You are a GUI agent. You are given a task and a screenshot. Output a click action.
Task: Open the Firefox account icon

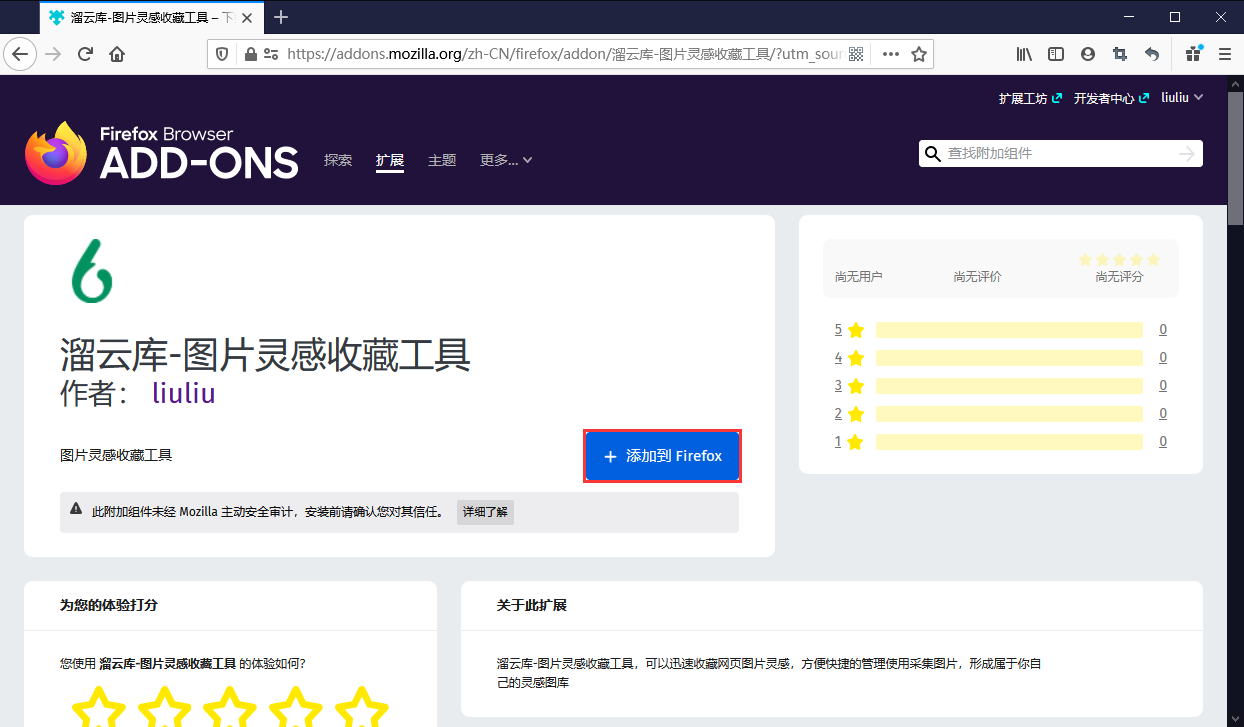(x=1088, y=54)
